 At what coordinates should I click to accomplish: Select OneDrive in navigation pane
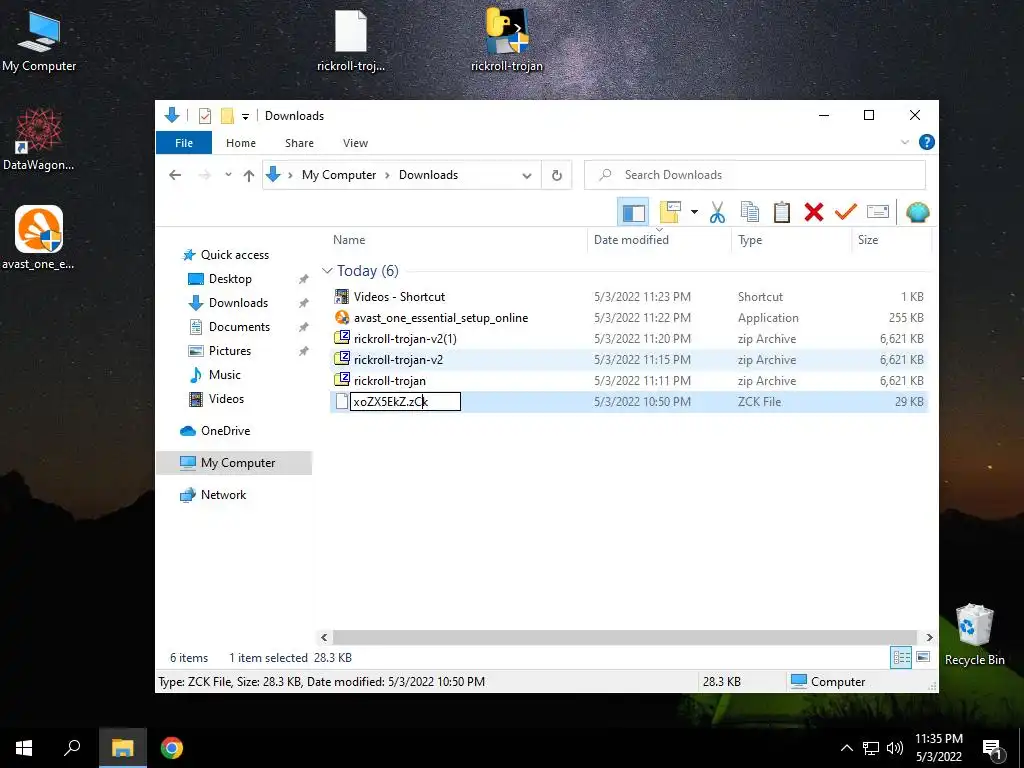click(225, 431)
